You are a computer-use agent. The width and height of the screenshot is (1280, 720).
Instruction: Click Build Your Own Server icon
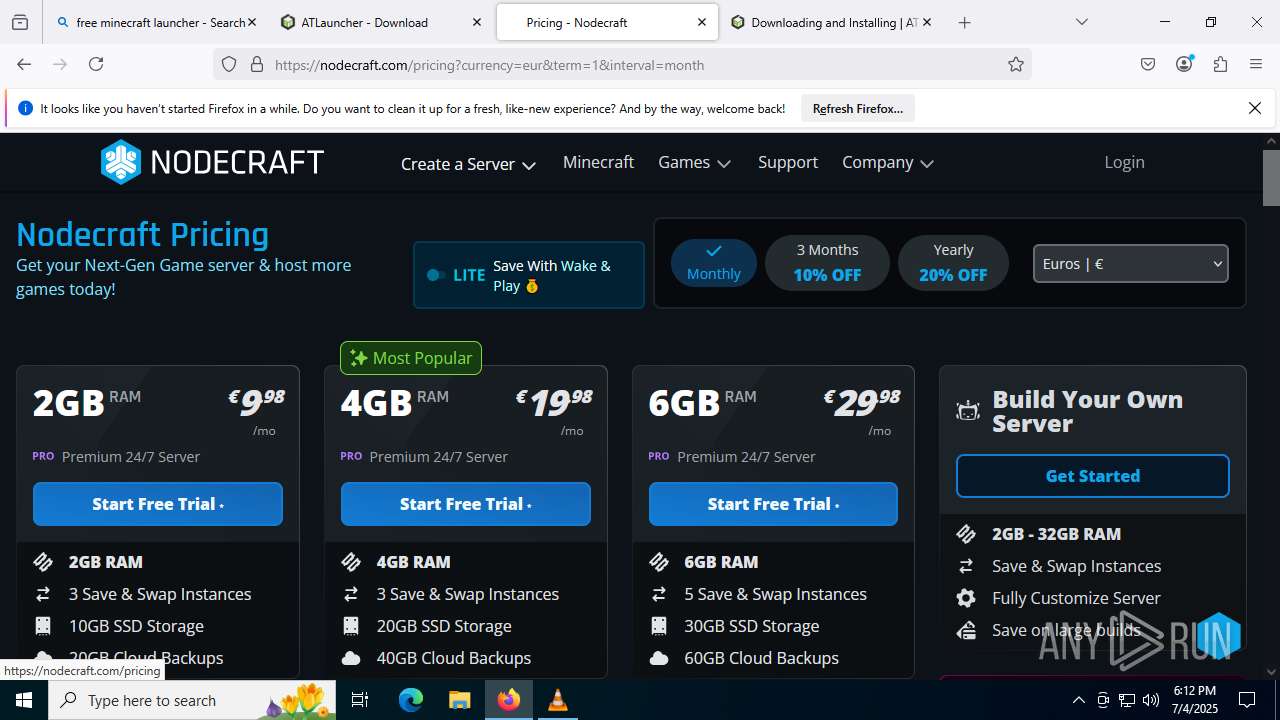click(x=968, y=411)
